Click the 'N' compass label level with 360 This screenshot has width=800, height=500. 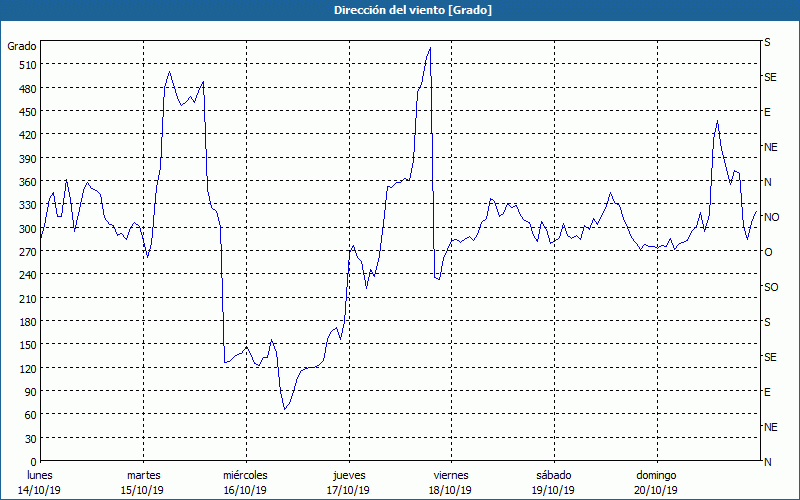(767, 182)
